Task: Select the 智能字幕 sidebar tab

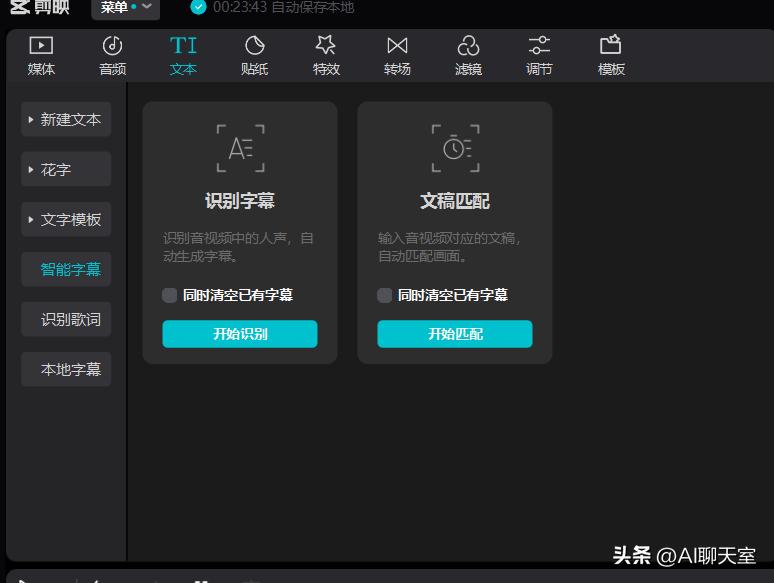Action: coord(66,269)
